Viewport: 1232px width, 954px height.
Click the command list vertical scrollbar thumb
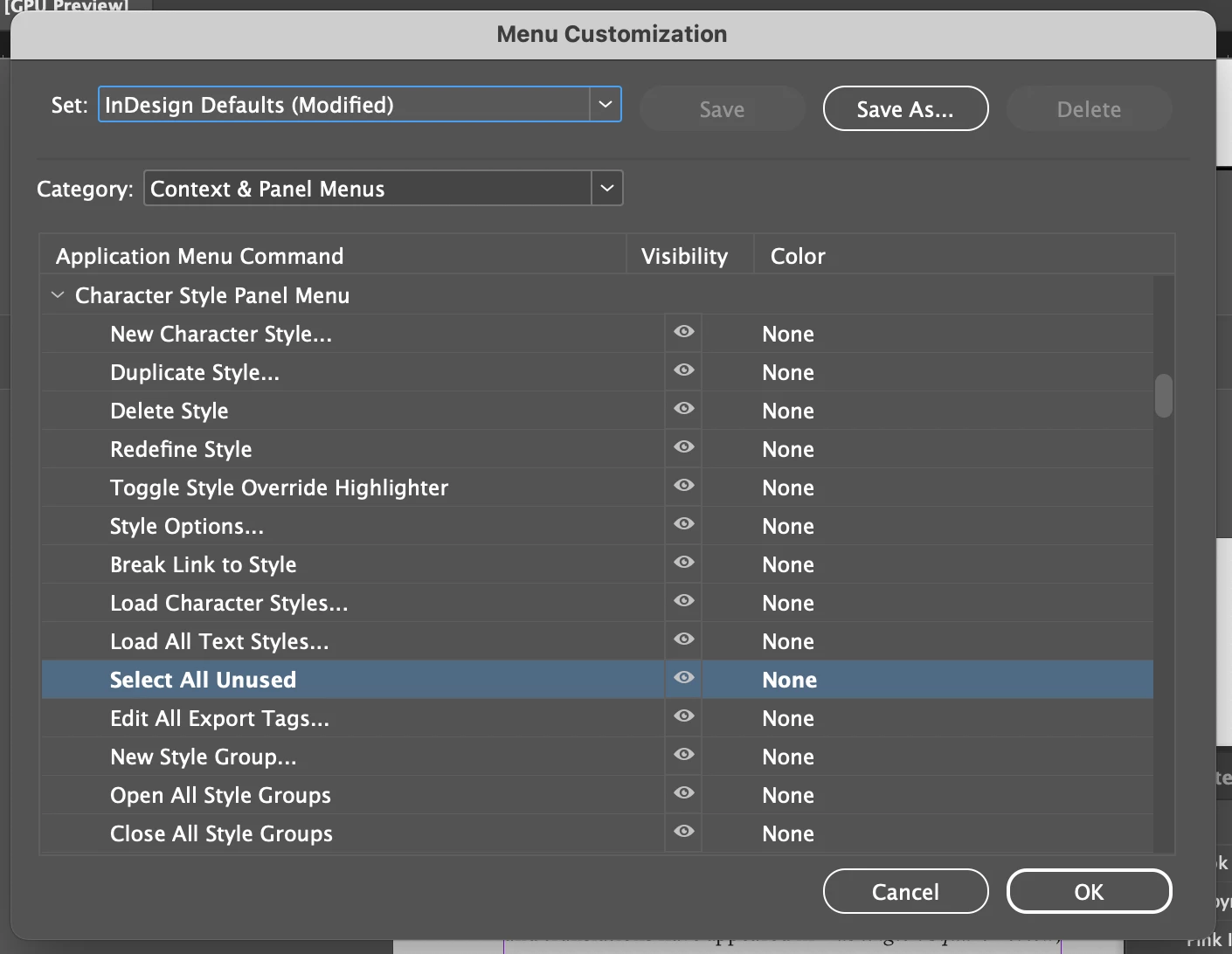click(x=1164, y=396)
